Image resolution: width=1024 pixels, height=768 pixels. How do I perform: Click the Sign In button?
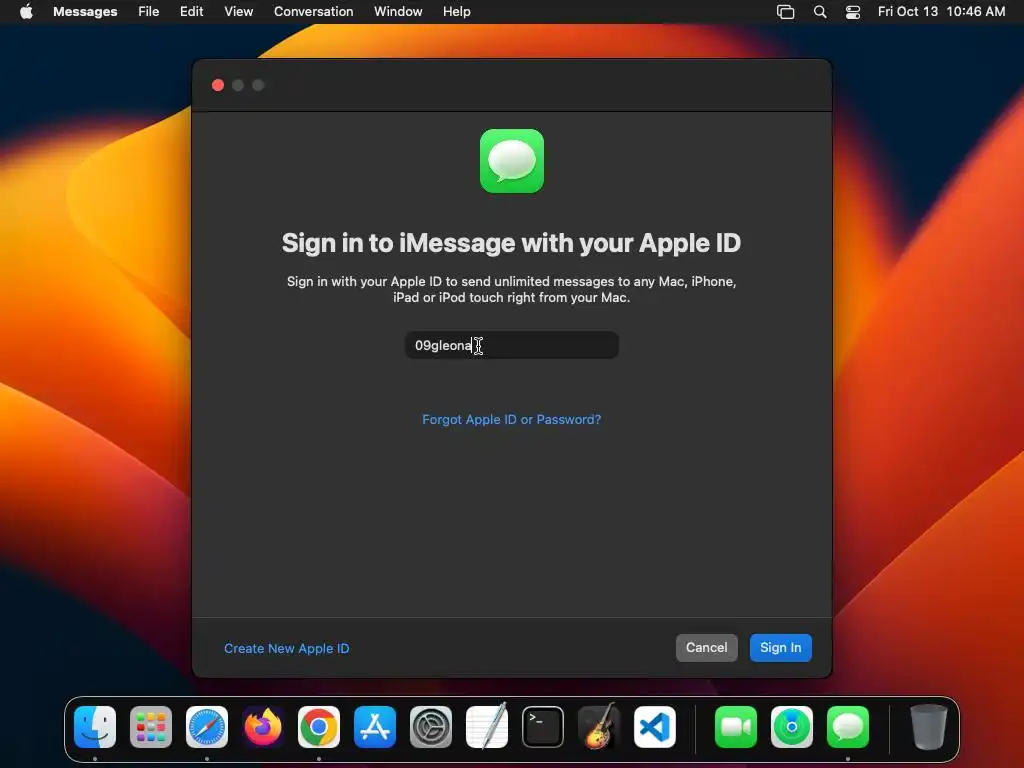(780, 647)
